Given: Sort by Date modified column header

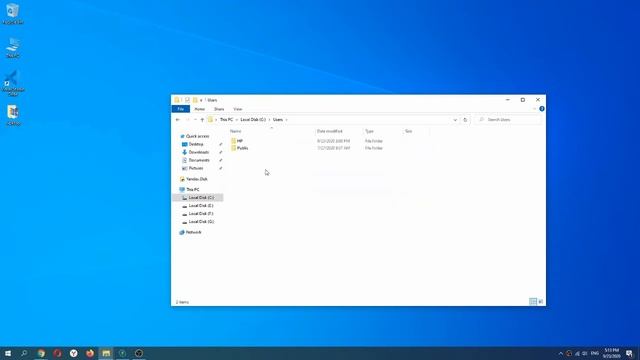Looking at the screenshot, I should [x=330, y=131].
